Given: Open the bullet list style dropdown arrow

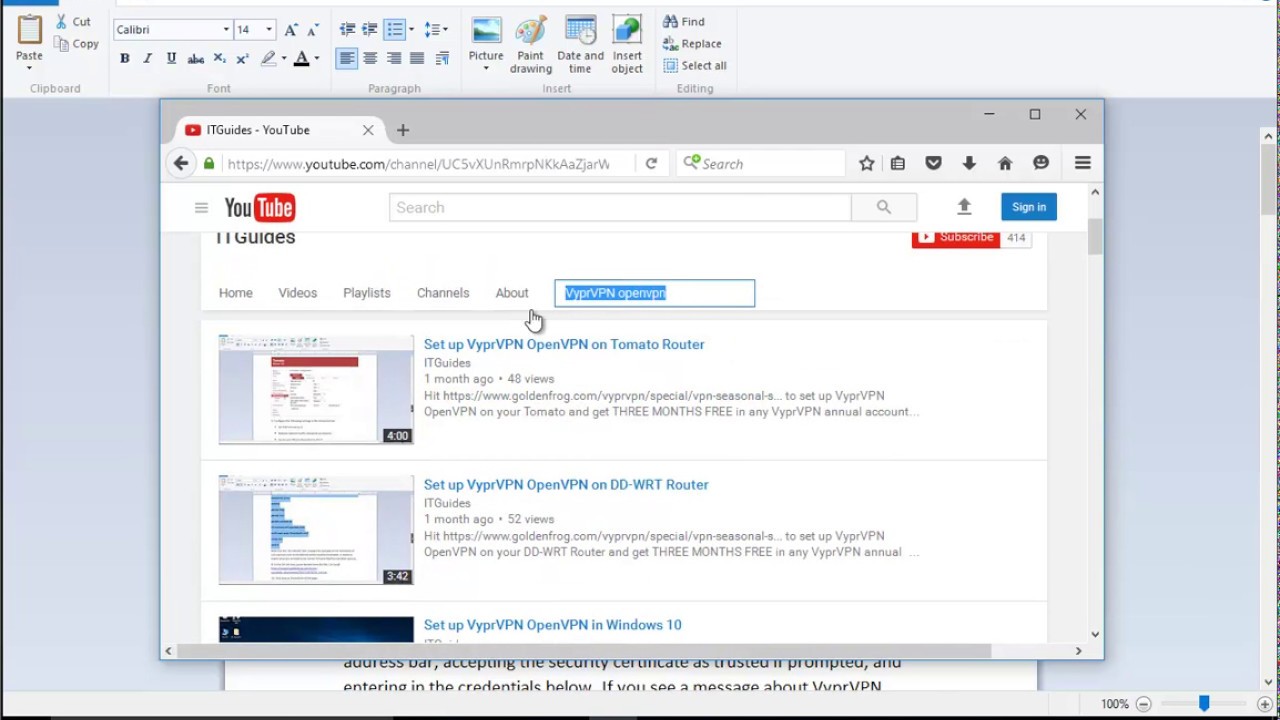Looking at the screenshot, I should [411, 30].
